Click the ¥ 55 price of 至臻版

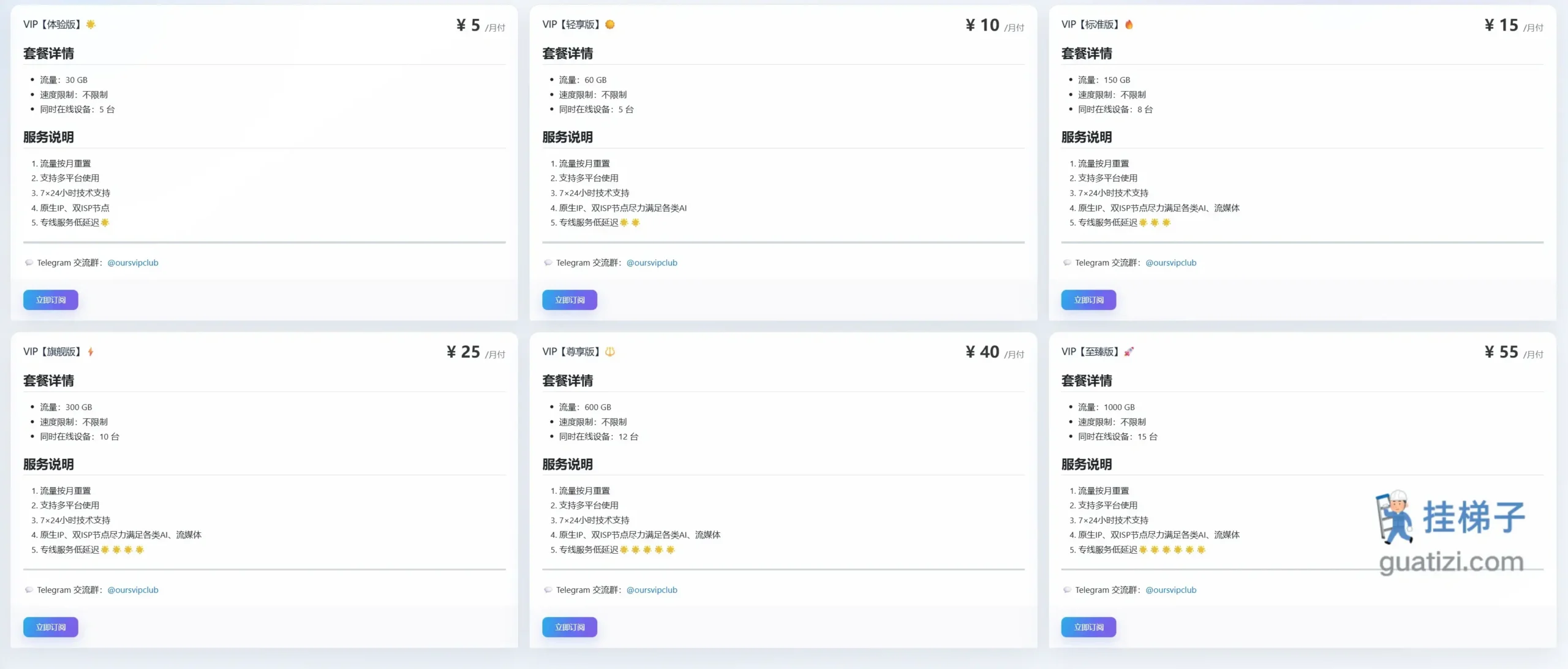pos(1502,352)
